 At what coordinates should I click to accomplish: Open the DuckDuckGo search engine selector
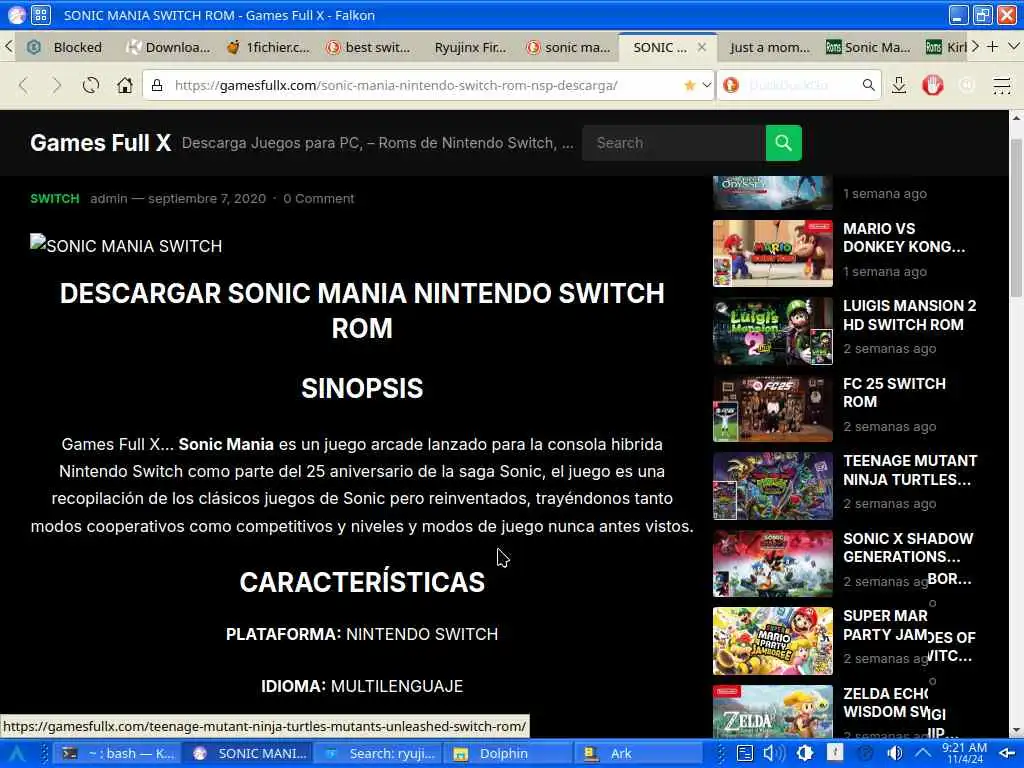pyautogui.click(x=731, y=86)
